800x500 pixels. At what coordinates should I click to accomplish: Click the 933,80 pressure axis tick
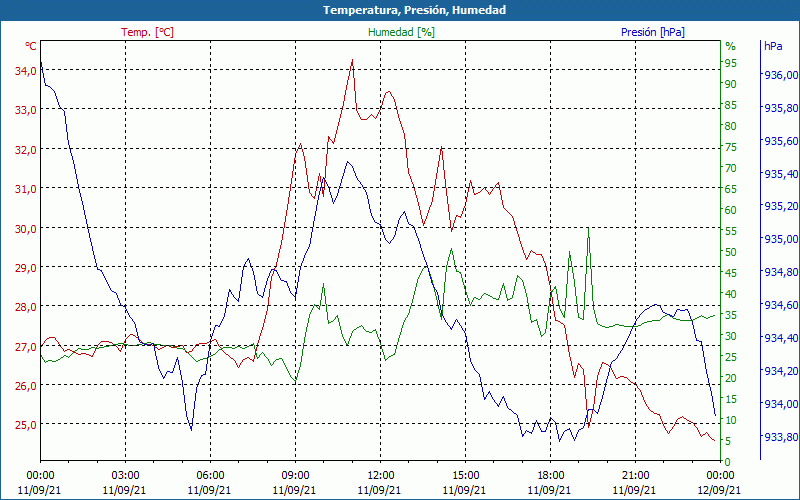click(780, 437)
